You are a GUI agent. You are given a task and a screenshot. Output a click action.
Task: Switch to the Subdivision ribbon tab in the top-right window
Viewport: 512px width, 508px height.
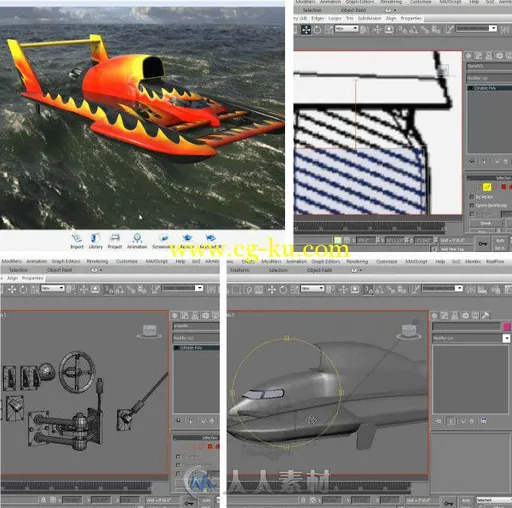369,18
